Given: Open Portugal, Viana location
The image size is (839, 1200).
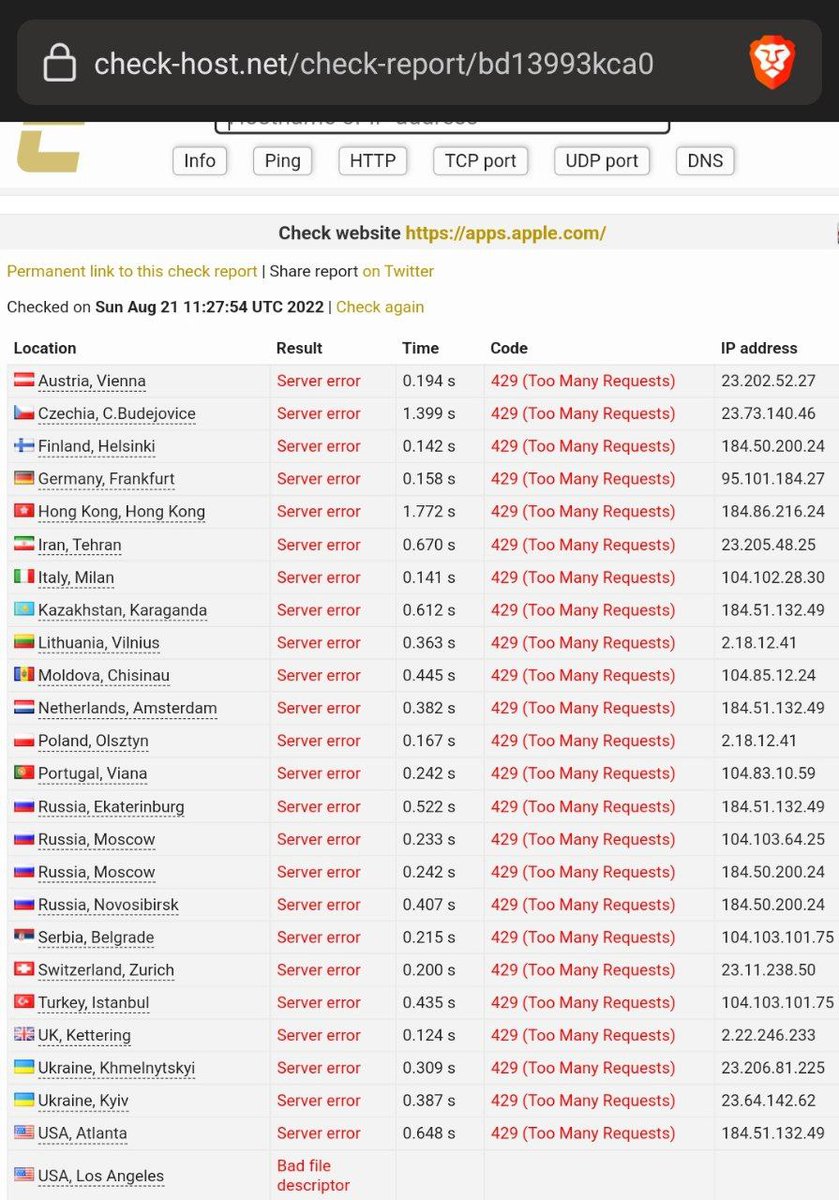Looking at the screenshot, I should pyautogui.click(x=92, y=773).
